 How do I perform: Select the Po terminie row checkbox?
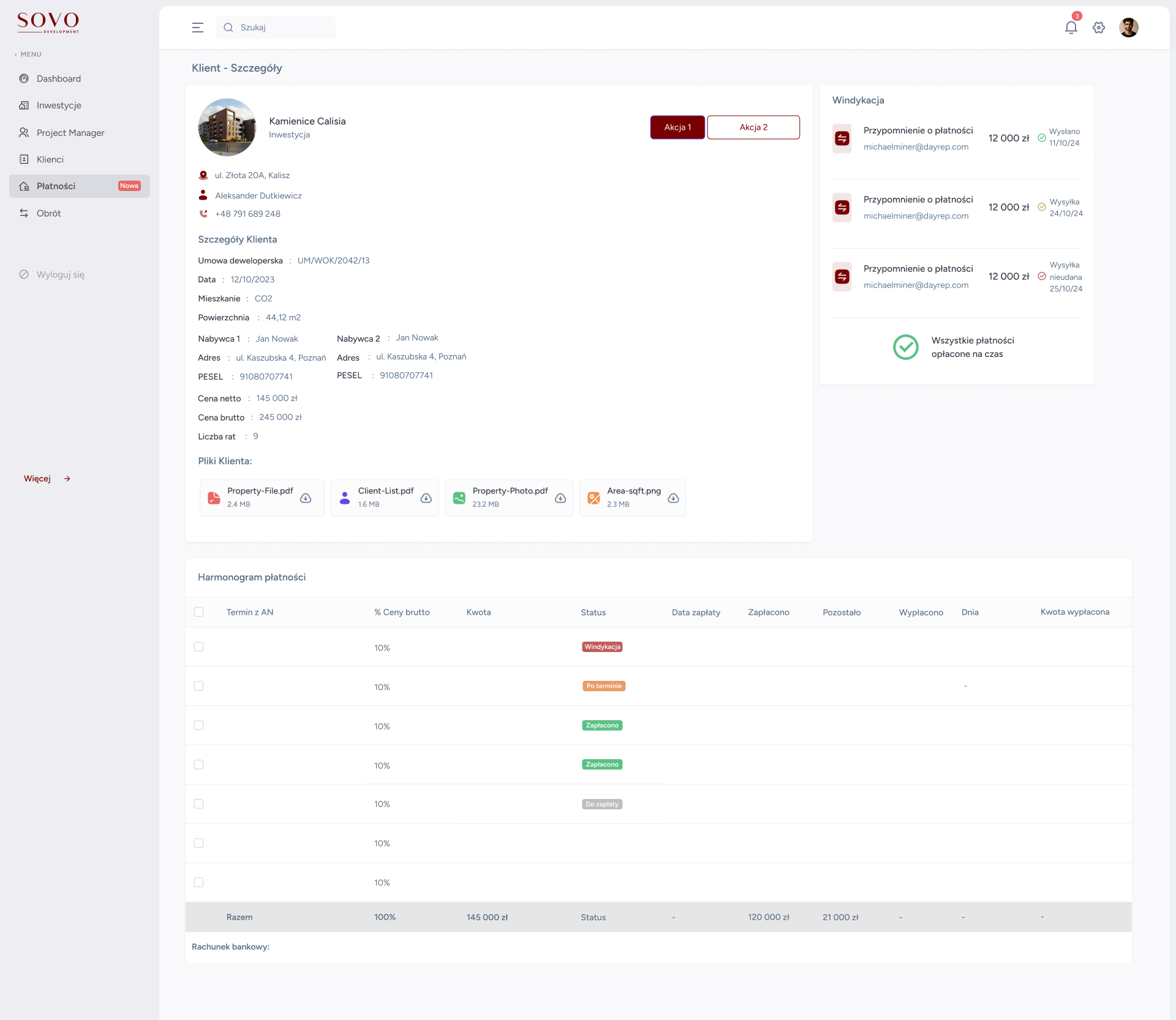tap(198, 686)
